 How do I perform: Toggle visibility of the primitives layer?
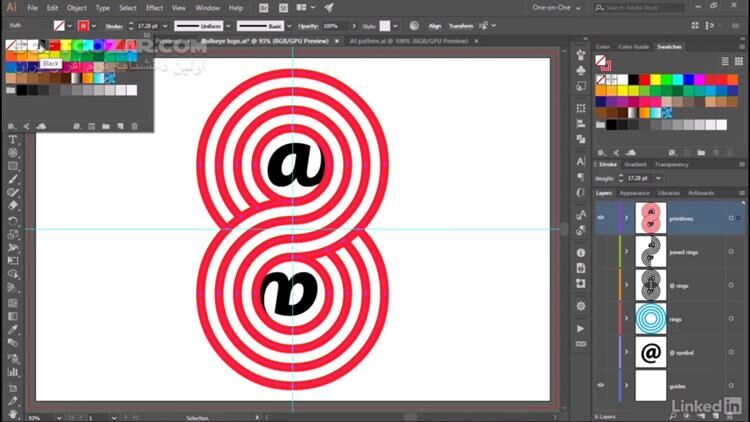(601, 217)
